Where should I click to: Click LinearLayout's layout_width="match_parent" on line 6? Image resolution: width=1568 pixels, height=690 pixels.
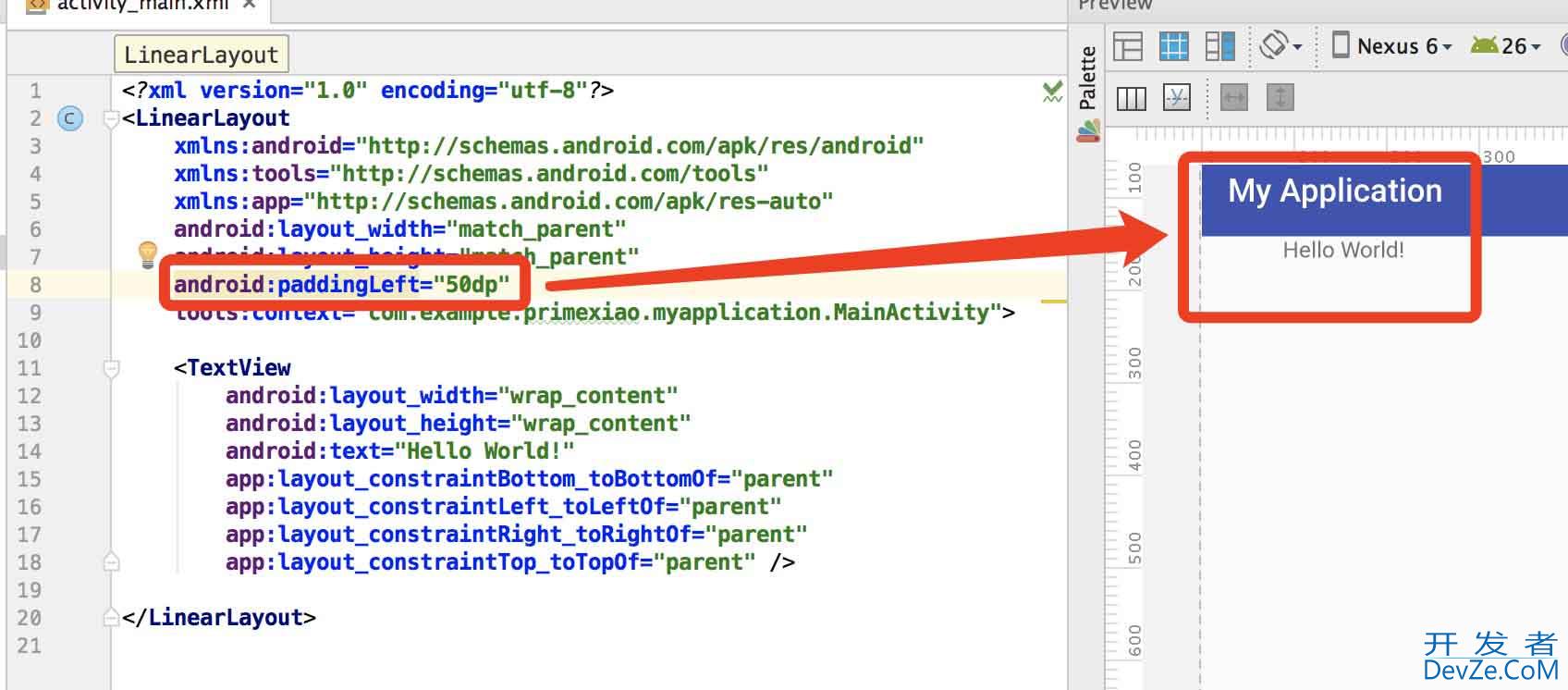(400, 229)
